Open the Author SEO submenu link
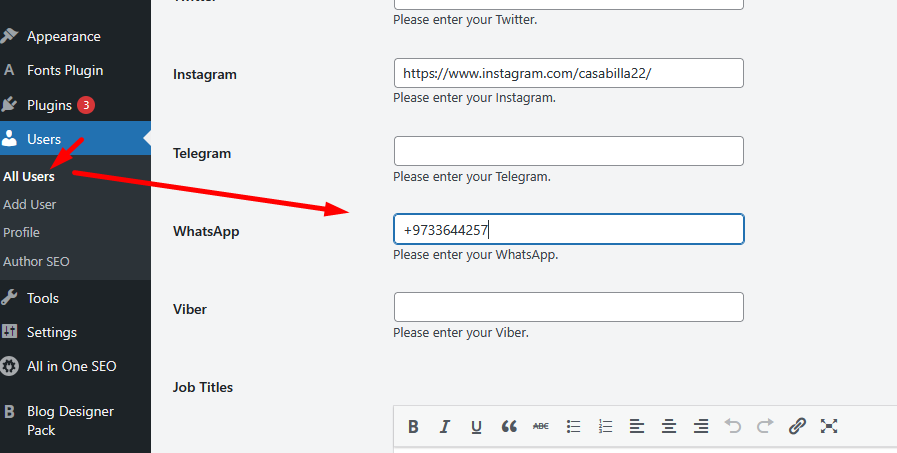 [x=36, y=261]
